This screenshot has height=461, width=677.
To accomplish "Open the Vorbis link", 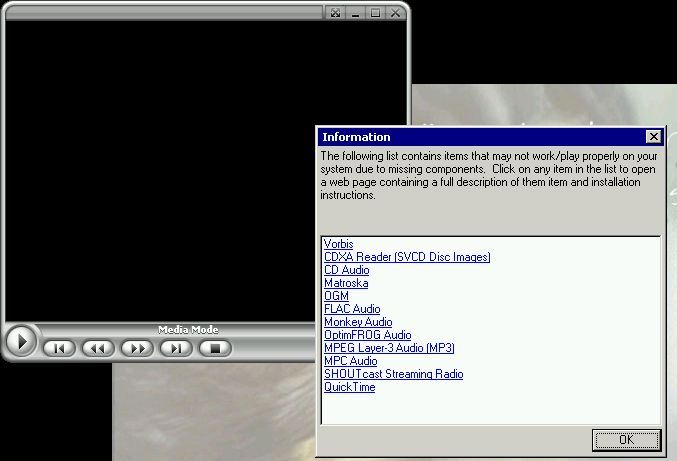I will pyautogui.click(x=338, y=244).
